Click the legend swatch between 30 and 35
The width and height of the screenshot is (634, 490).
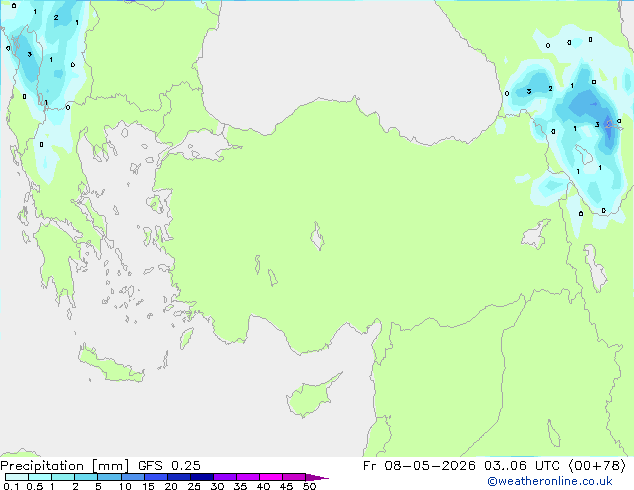pos(225,477)
